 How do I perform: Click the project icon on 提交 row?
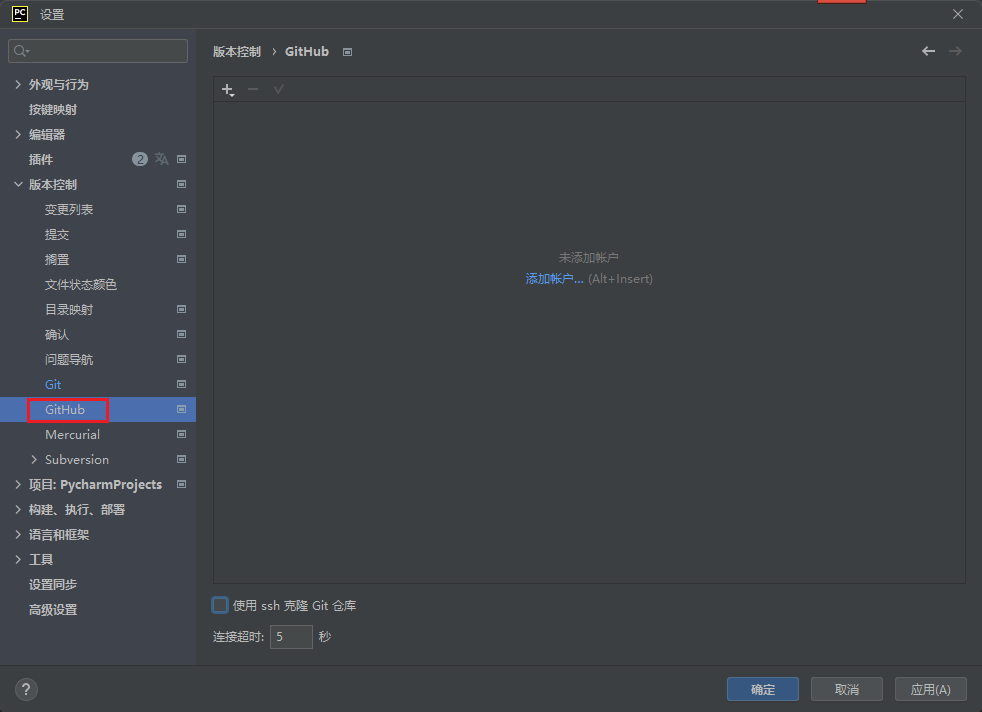click(x=182, y=234)
